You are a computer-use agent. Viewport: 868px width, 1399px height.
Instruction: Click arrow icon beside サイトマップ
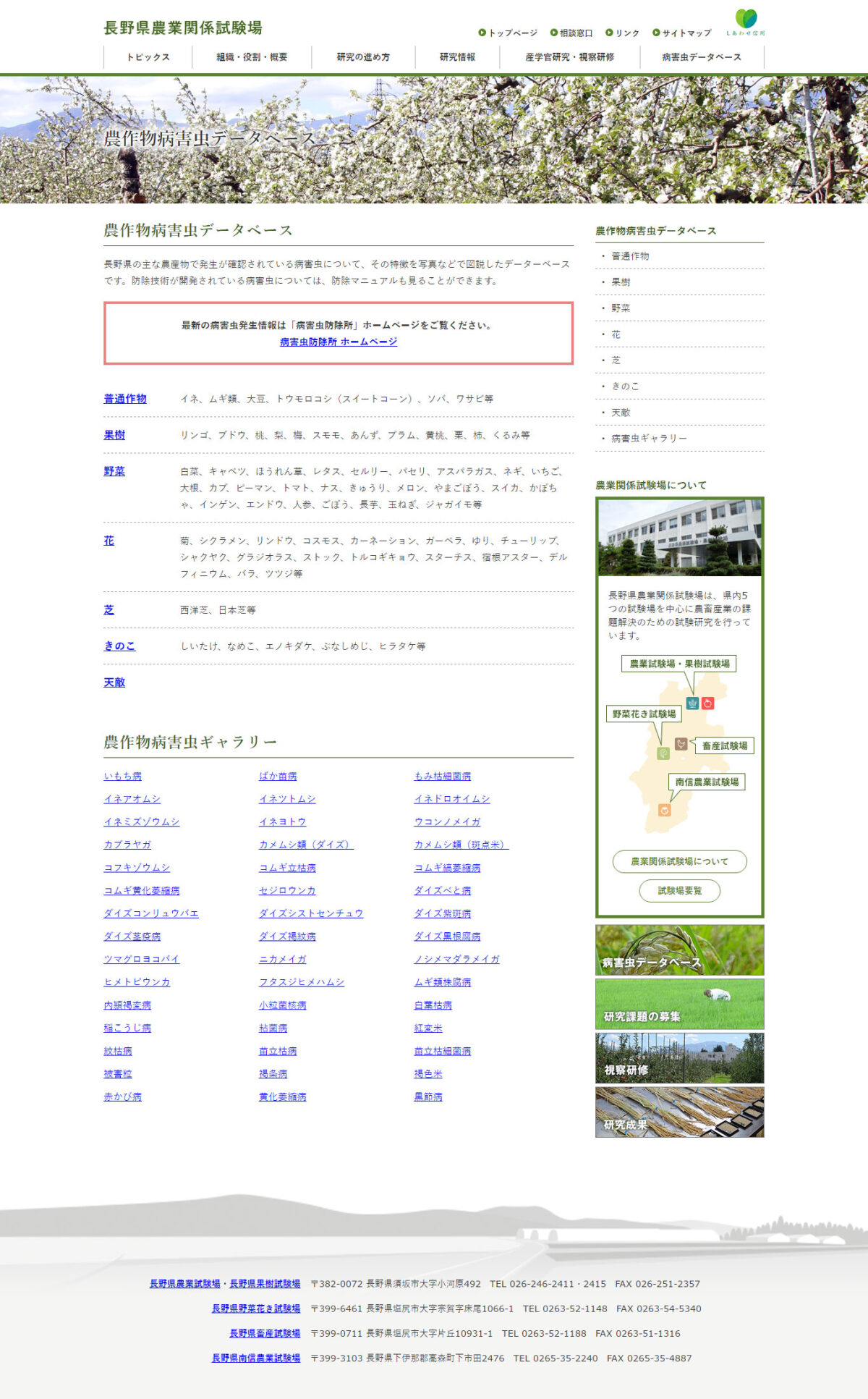click(656, 33)
